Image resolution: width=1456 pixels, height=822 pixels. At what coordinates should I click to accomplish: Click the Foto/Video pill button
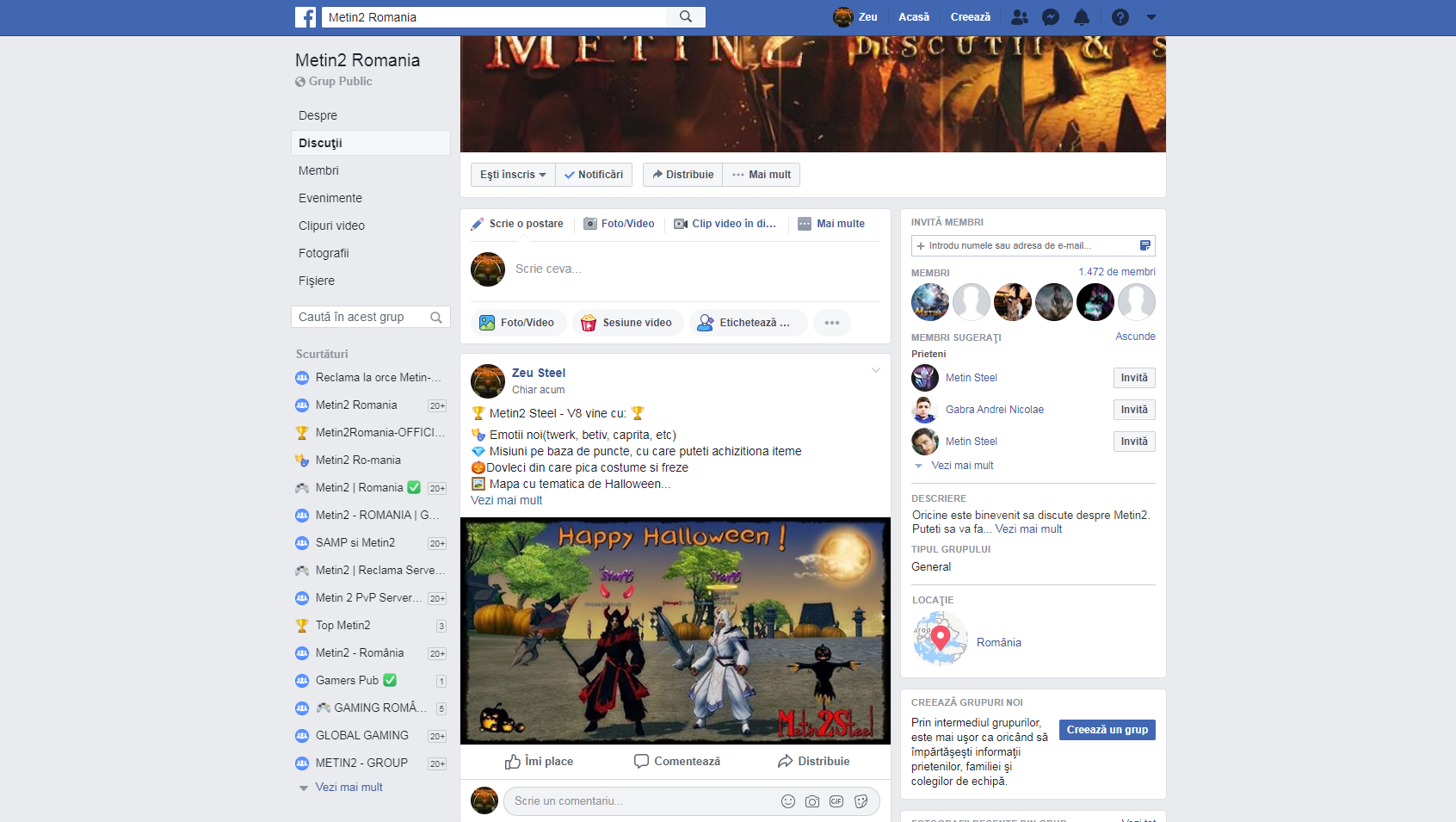tap(519, 323)
